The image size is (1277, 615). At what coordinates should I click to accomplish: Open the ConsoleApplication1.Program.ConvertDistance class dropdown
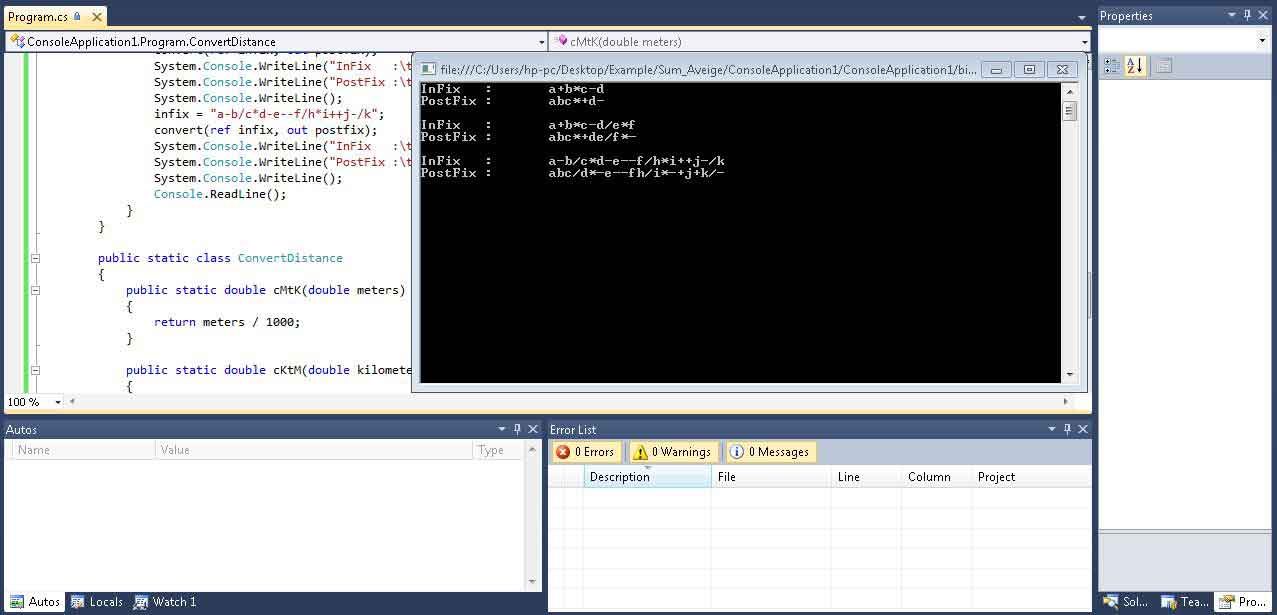point(541,42)
